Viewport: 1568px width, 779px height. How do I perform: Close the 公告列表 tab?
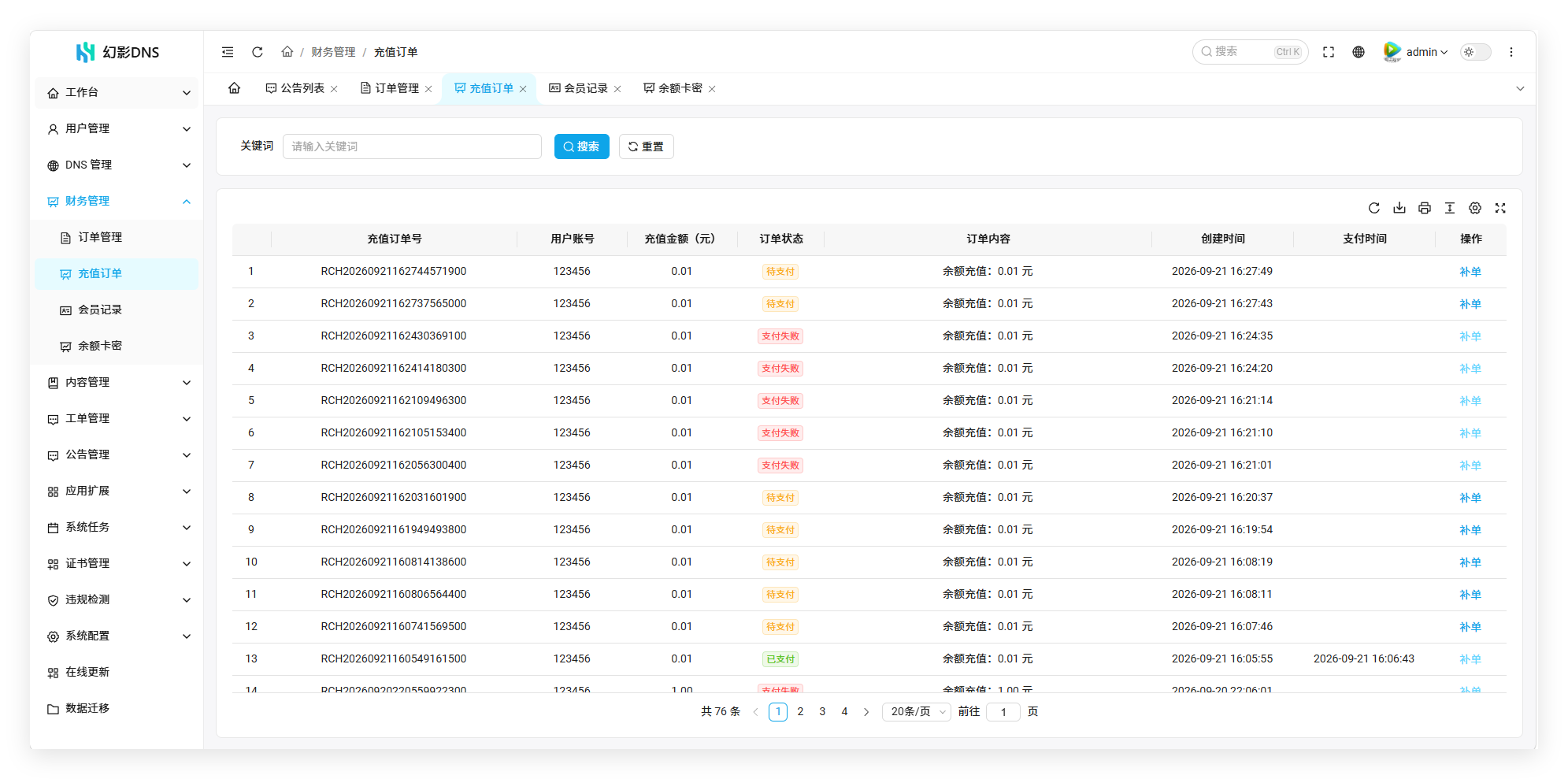tap(334, 89)
